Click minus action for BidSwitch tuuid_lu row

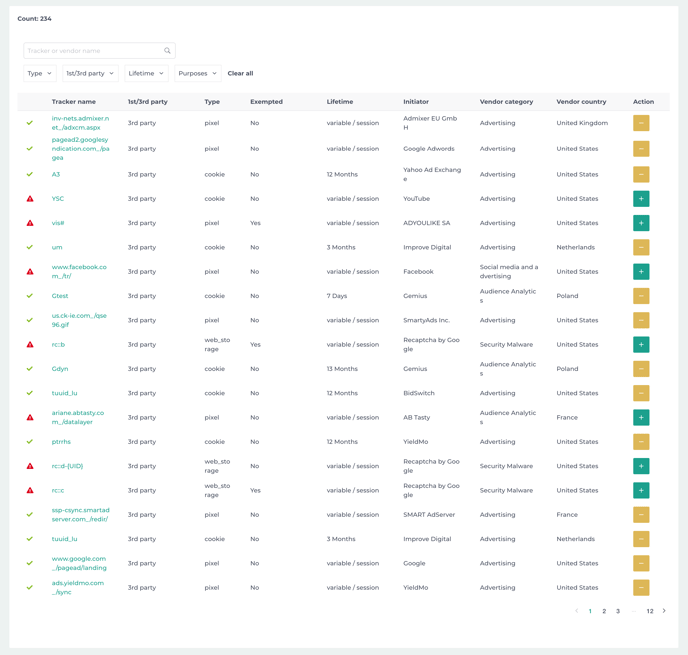point(641,393)
